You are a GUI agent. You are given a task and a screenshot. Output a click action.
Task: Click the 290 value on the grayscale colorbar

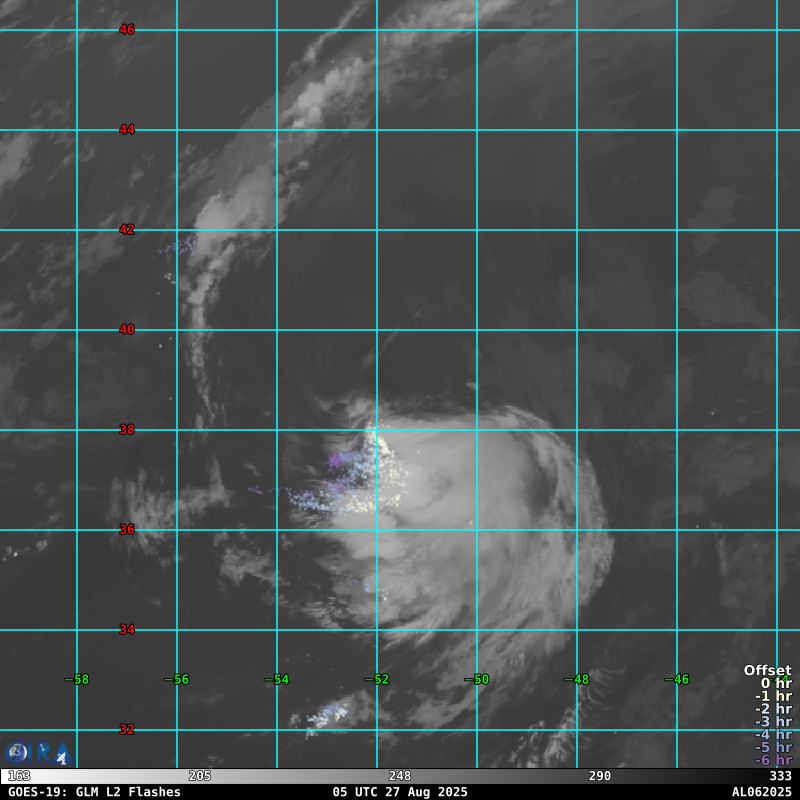pos(600,776)
